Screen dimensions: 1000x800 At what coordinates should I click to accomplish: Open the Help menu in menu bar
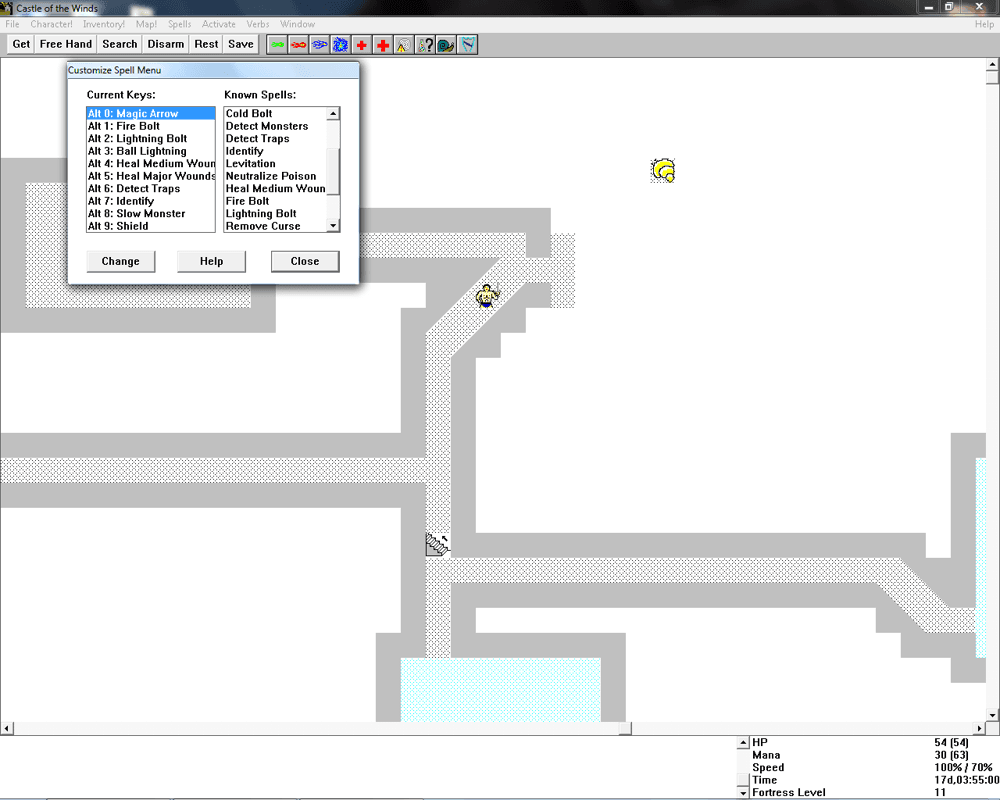(x=984, y=24)
